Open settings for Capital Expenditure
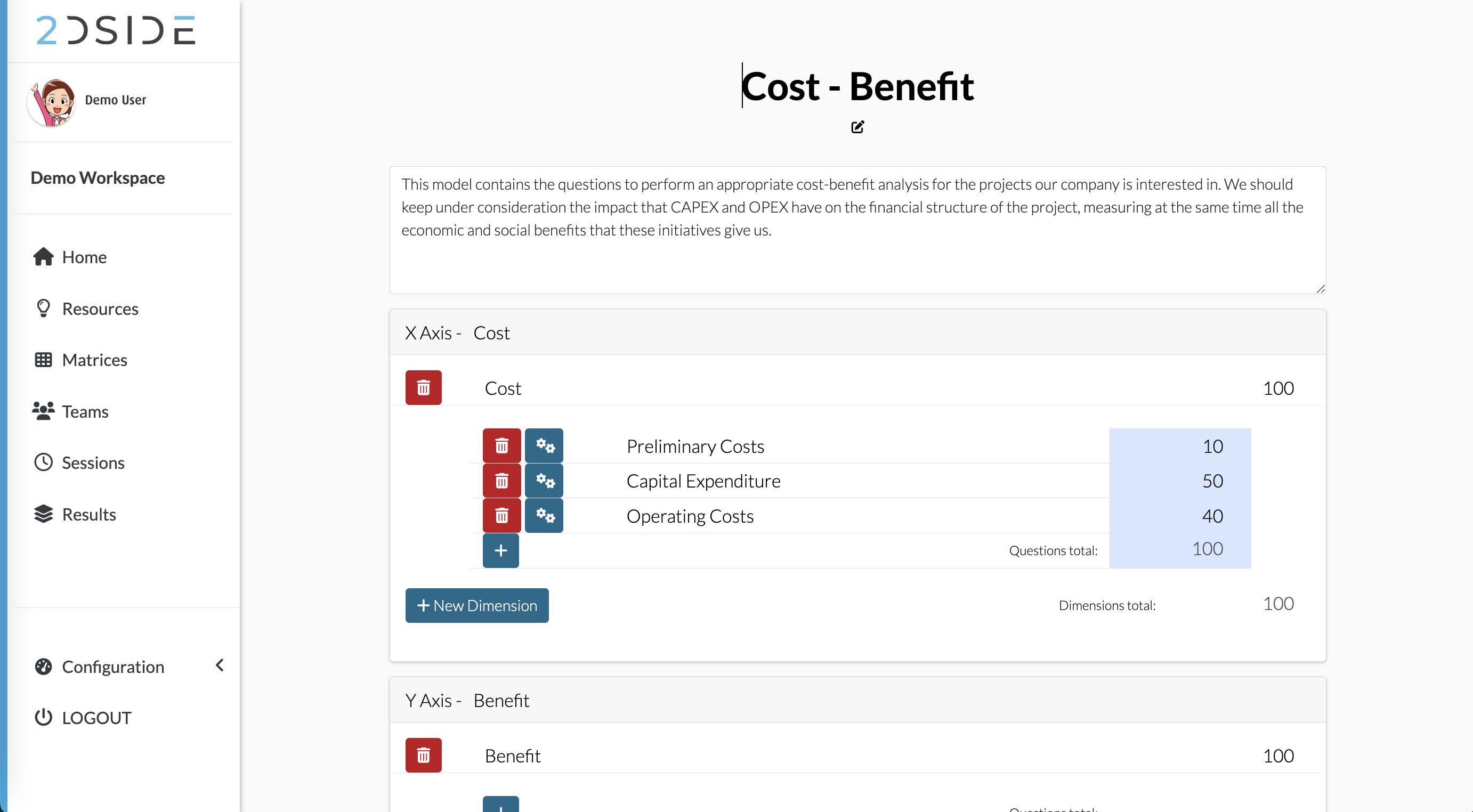Screen dimensions: 1473x812 click(x=544, y=481)
